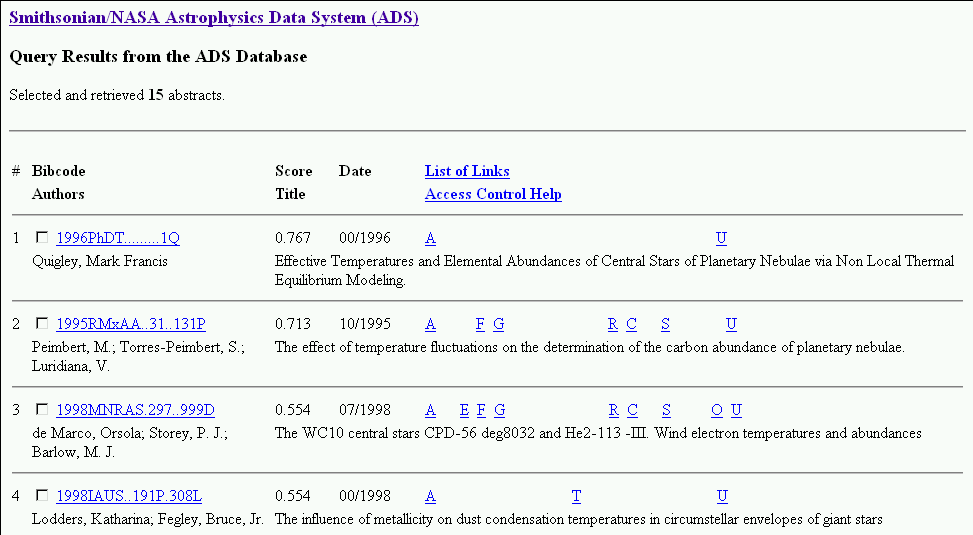The height and width of the screenshot is (535, 973).
Task: Click the R link for result 3
Action: coord(613,410)
